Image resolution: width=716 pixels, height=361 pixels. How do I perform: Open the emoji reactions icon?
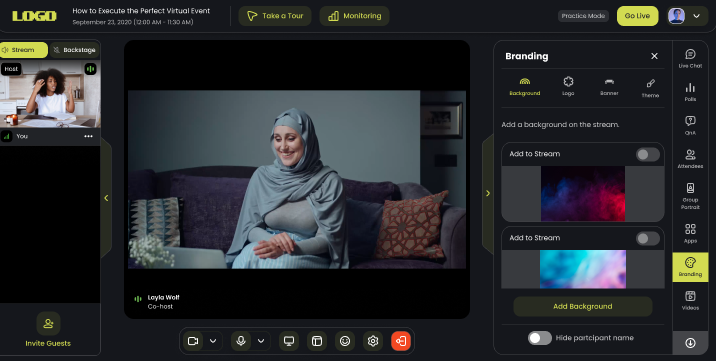[345, 341]
